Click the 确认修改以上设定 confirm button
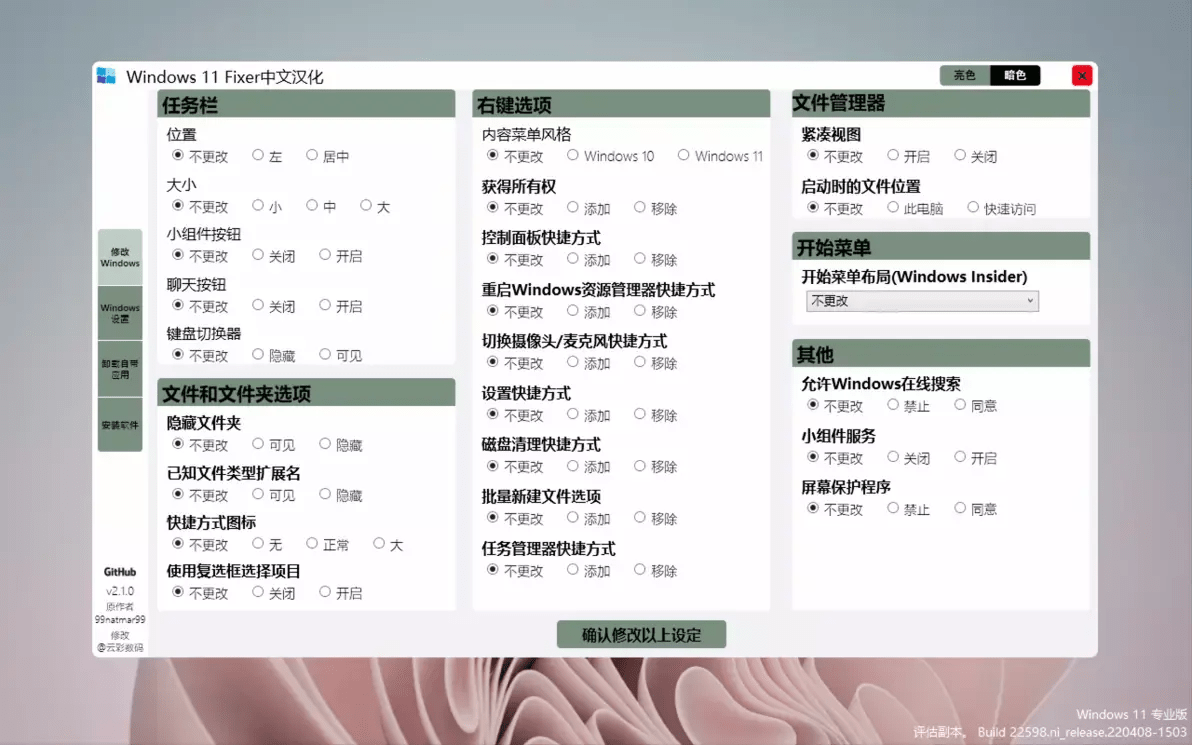This screenshot has width=1192, height=745. click(641, 634)
